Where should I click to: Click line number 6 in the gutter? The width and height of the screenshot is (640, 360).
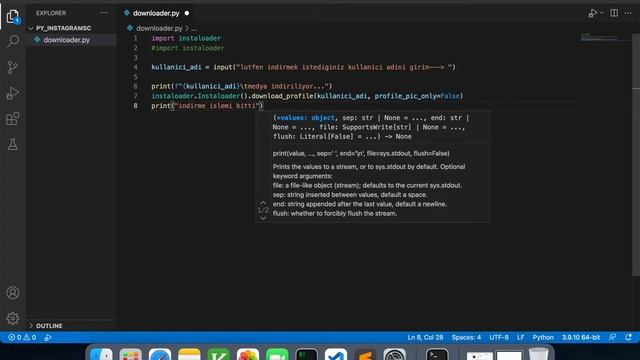(136, 86)
